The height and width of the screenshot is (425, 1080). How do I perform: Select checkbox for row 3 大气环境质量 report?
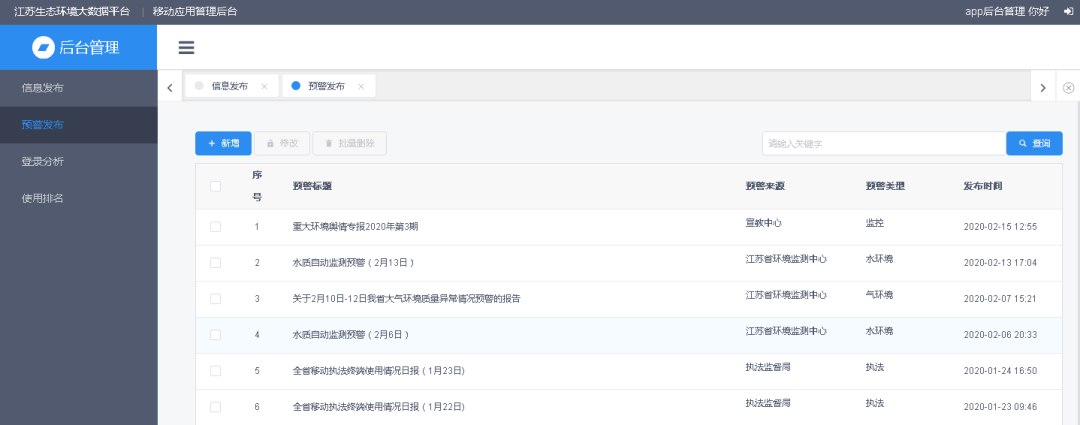(x=215, y=299)
